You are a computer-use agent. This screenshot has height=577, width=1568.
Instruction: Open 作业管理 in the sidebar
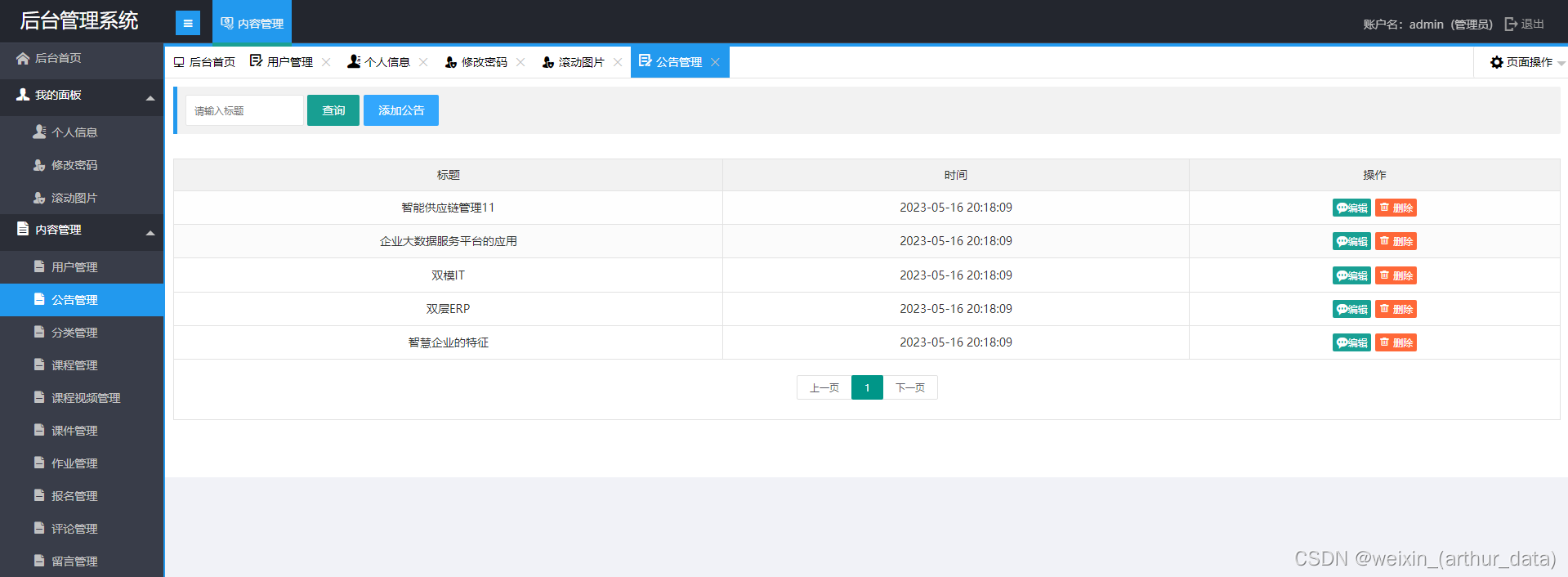pyautogui.click(x=82, y=463)
